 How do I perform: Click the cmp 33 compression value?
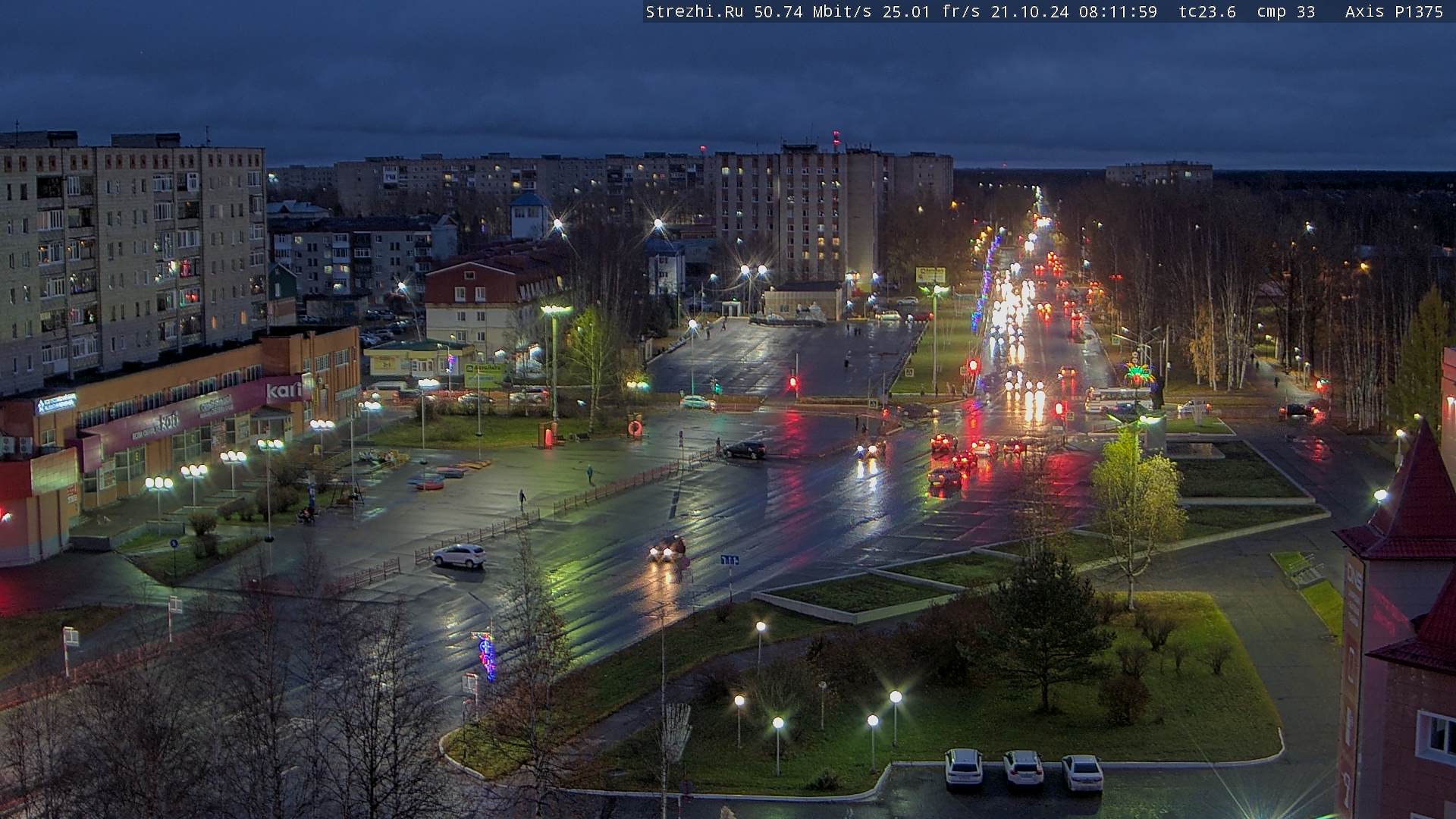tap(1285, 11)
